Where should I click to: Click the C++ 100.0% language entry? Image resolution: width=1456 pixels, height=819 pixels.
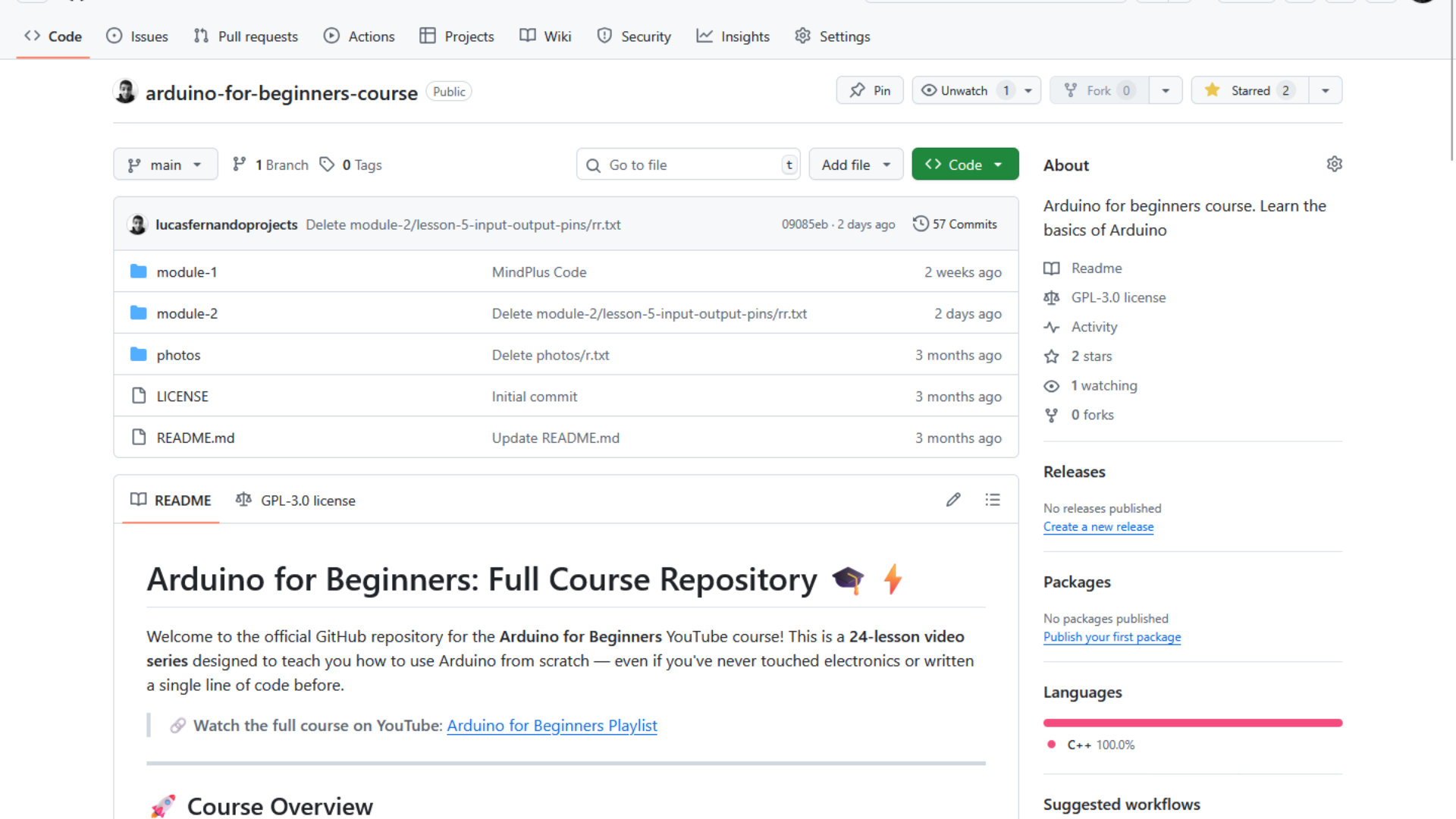(x=1091, y=745)
